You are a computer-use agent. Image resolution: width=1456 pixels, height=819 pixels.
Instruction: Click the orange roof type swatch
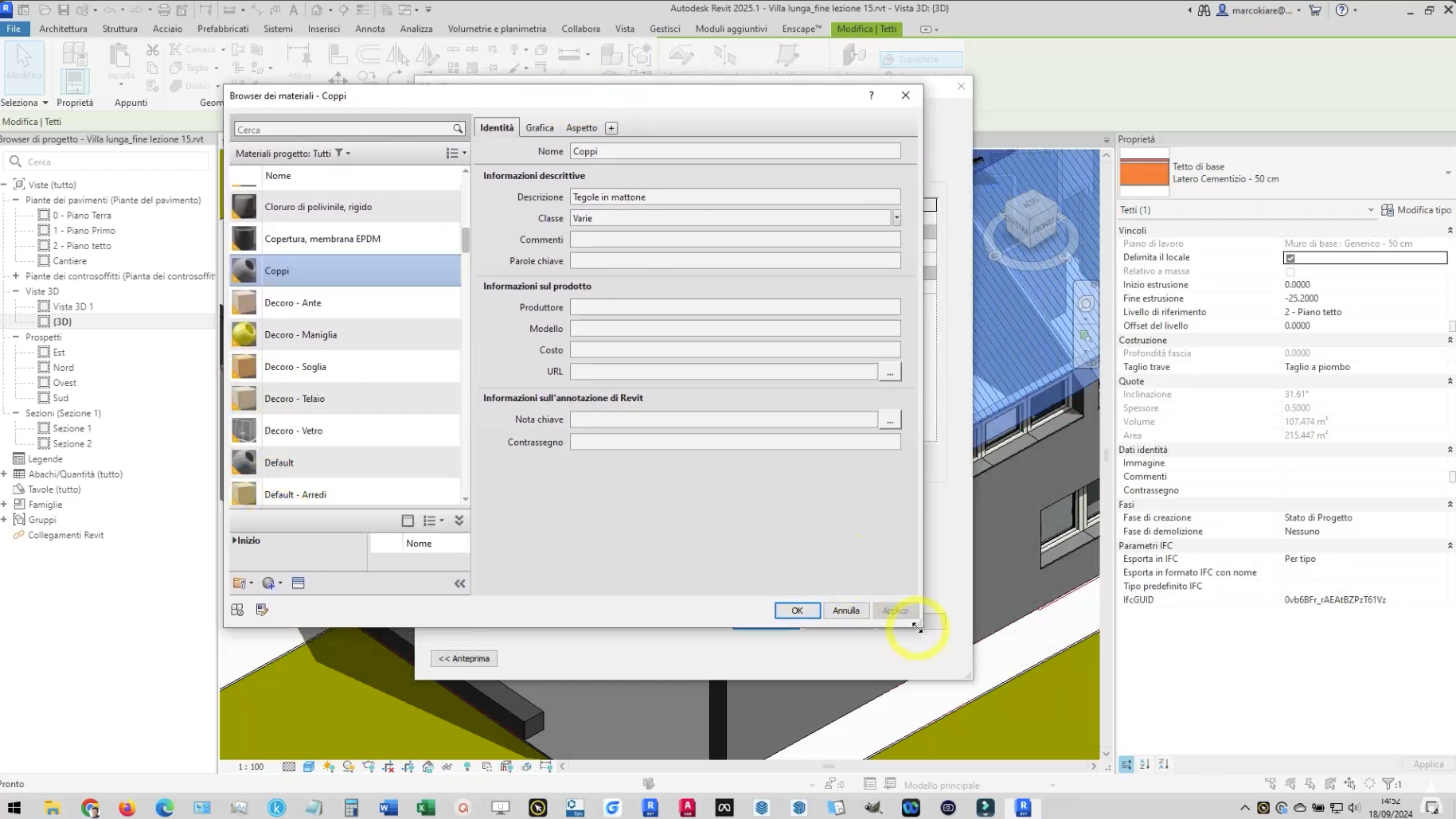pyautogui.click(x=1144, y=173)
